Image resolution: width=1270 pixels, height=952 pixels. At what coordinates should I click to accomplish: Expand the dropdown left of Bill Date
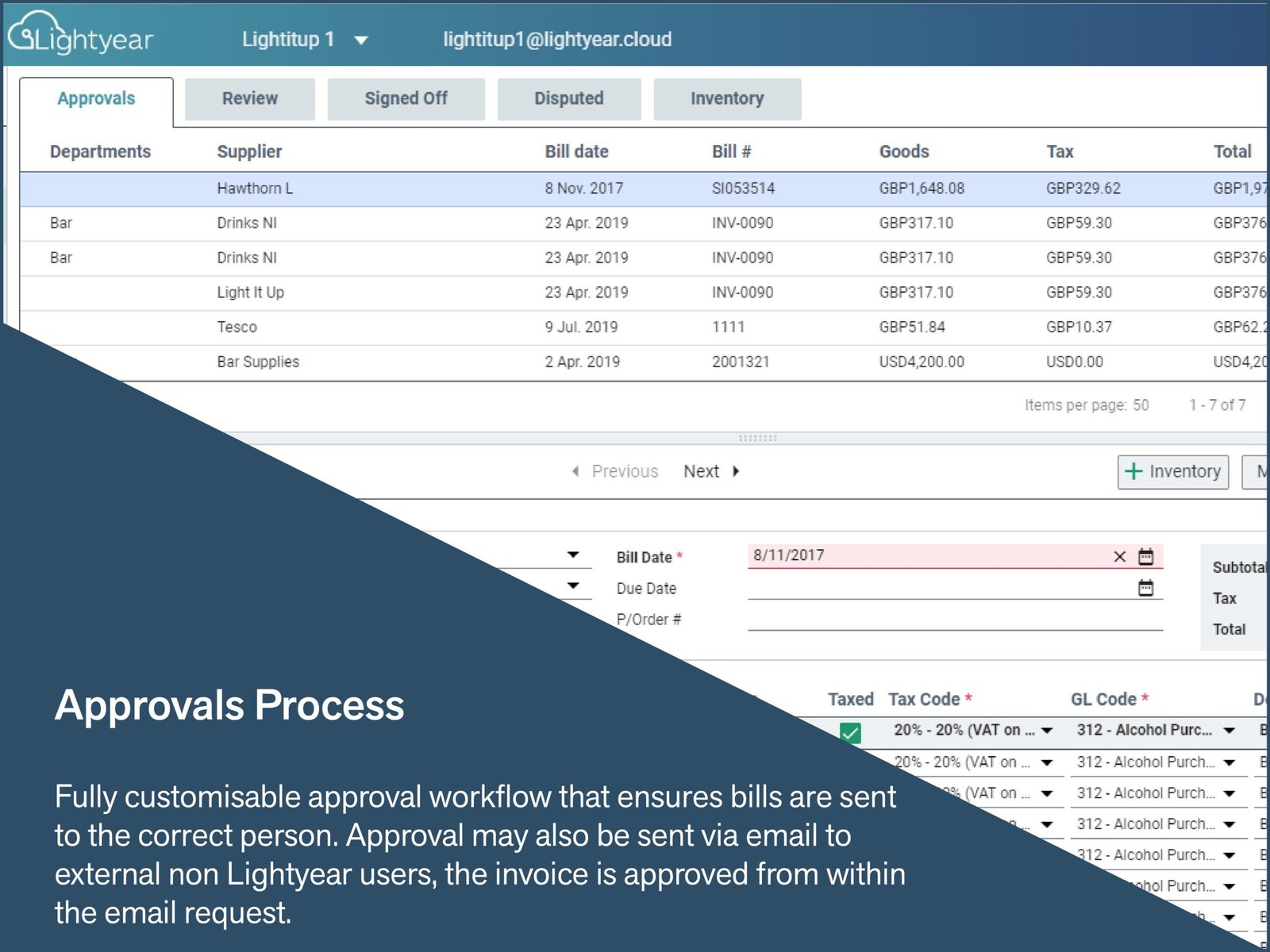tap(573, 555)
